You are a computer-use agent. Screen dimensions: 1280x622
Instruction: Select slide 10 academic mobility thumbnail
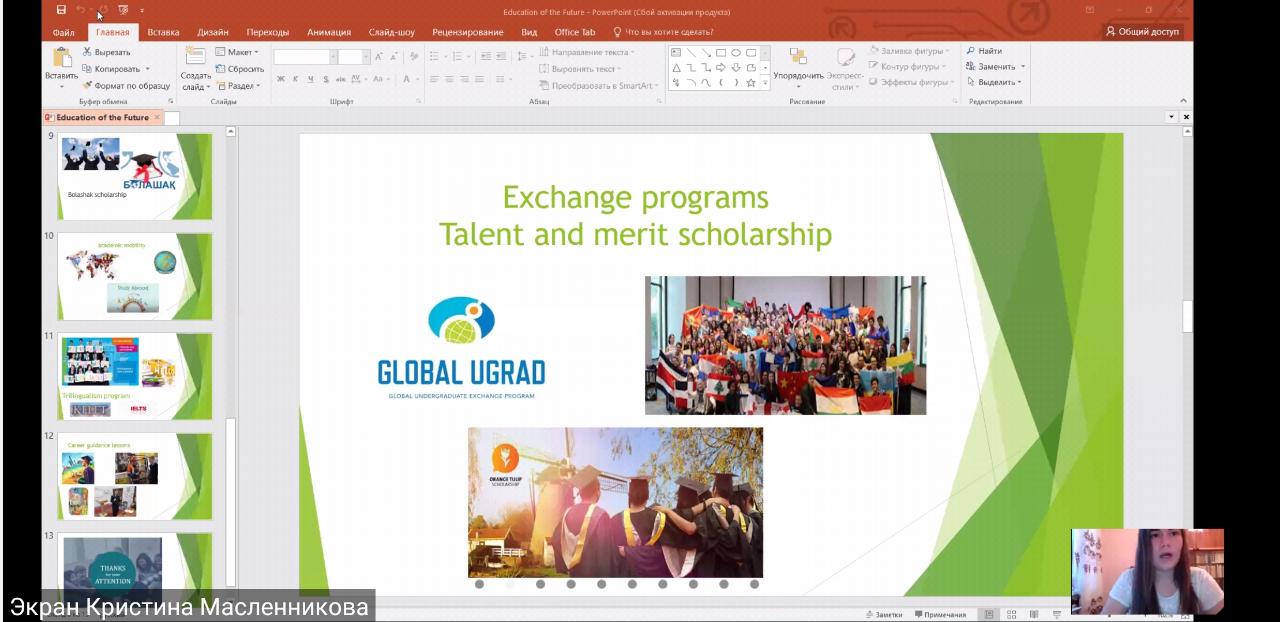[x=134, y=276]
